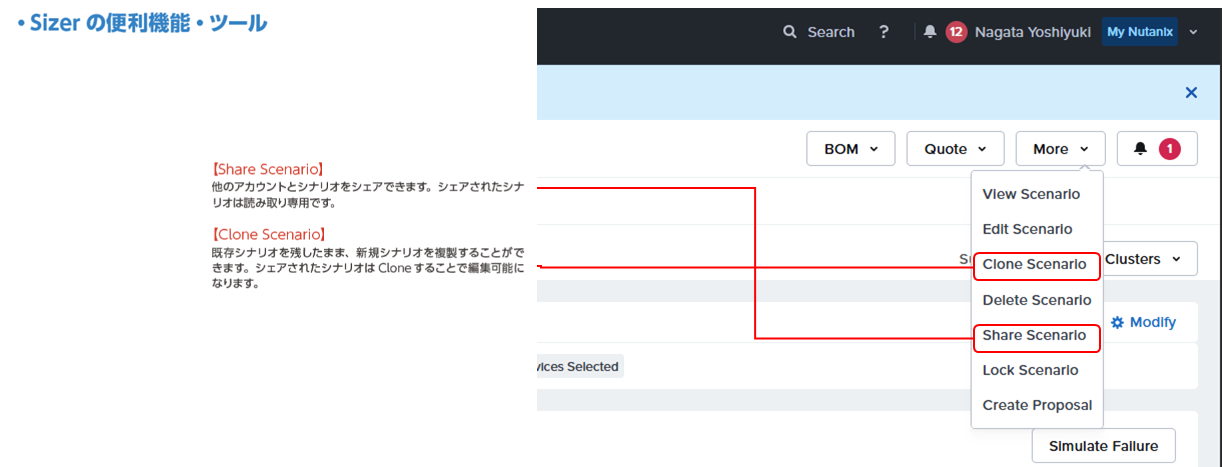1222x467 pixels.
Task: Choose Create Proposal menu item
Action: click(x=1037, y=405)
